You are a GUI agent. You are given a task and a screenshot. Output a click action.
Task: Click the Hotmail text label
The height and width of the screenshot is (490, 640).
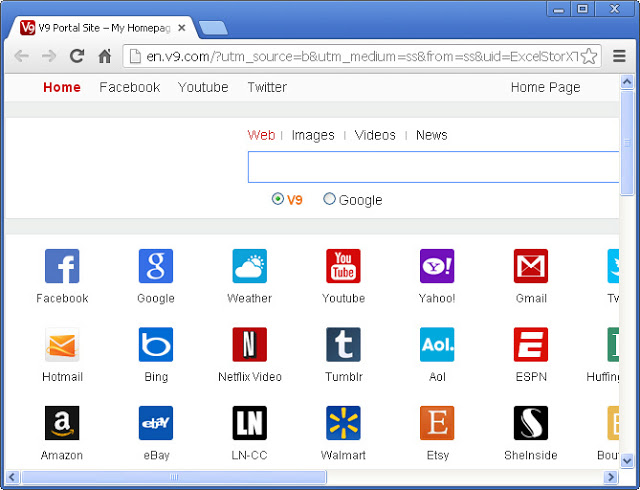pyautogui.click(x=62, y=376)
